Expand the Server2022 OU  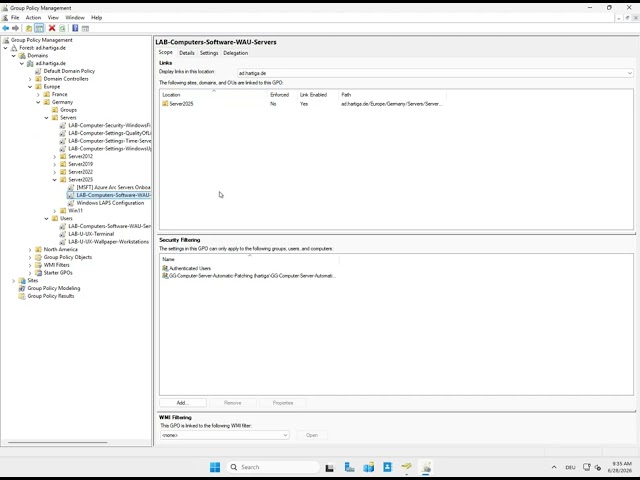pos(55,172)
